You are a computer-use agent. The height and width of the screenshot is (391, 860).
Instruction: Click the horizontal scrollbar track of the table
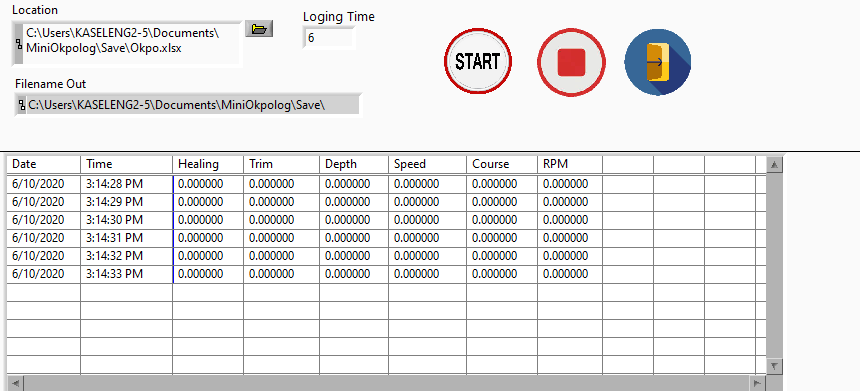[x=387, y=383]
